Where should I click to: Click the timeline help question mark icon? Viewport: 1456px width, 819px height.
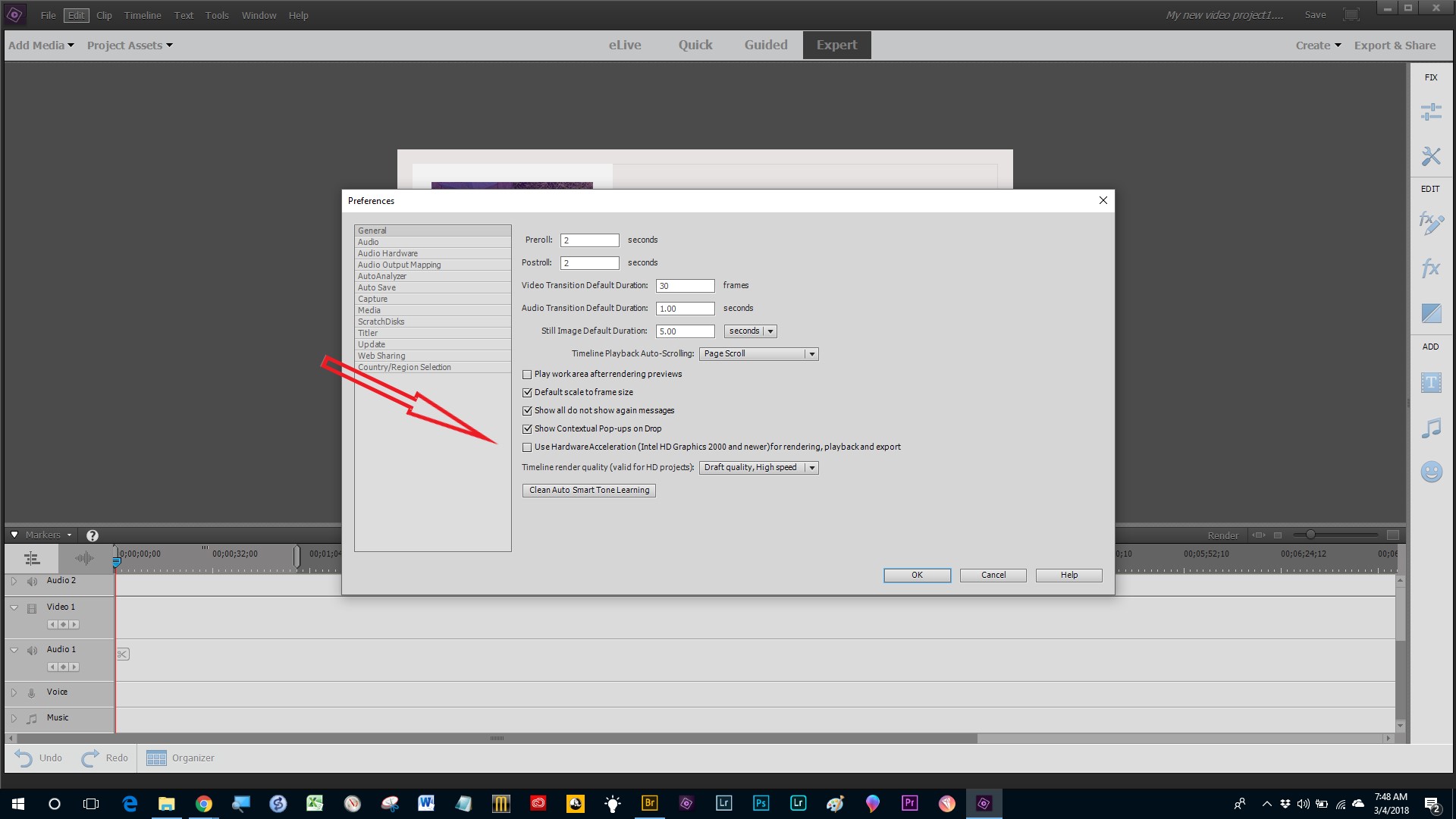[93, 535]
